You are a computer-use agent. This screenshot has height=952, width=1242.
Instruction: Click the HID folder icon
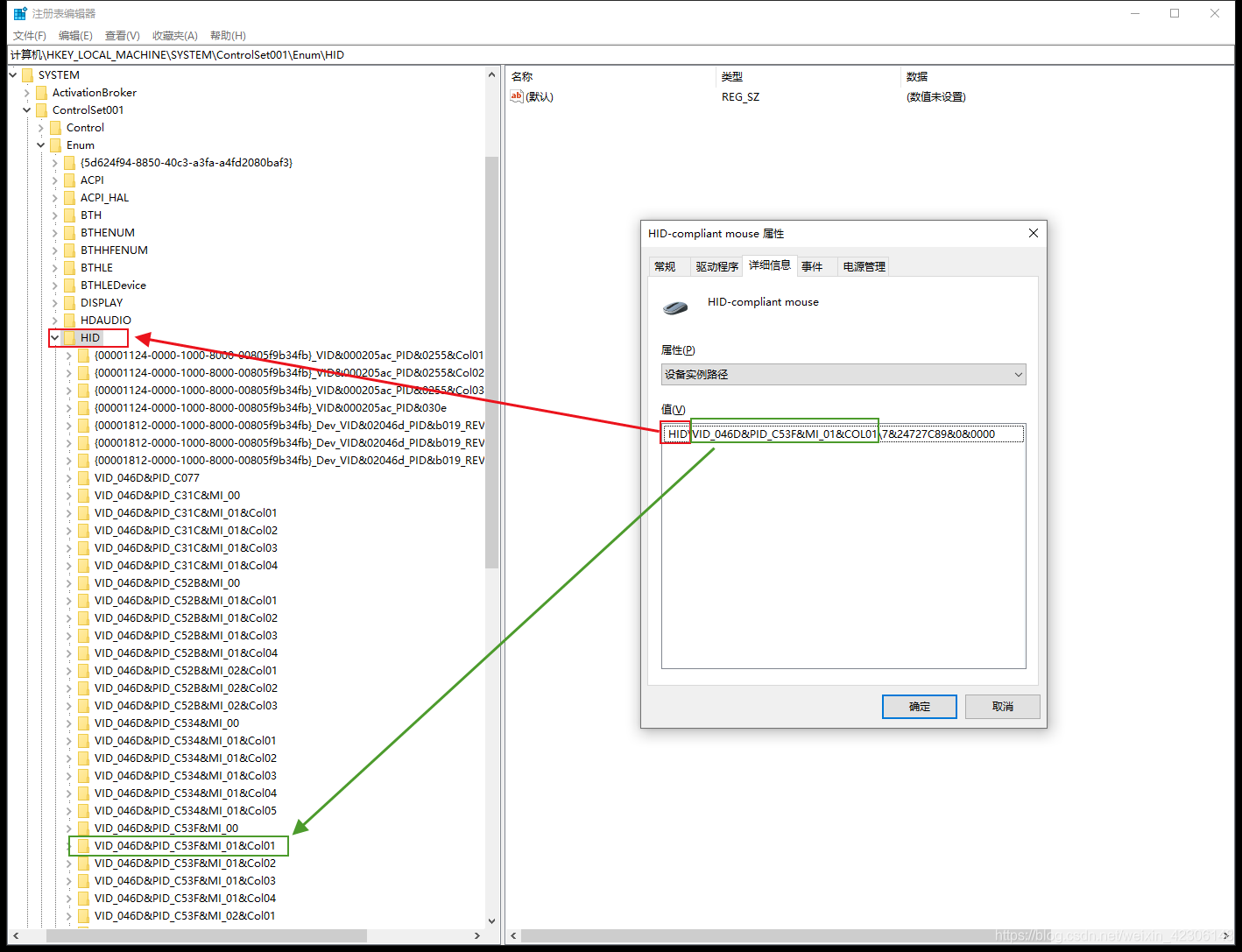click(x=69, y=338)
